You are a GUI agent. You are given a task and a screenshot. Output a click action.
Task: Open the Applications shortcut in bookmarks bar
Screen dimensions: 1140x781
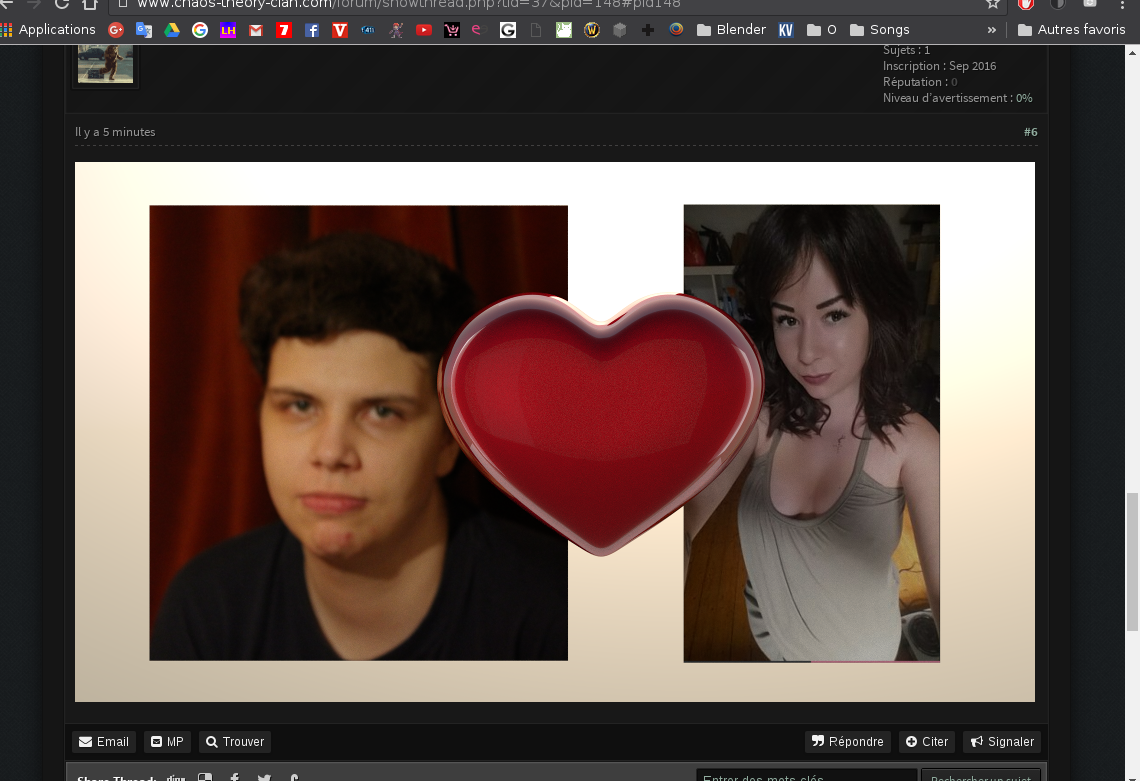point(48,30)
